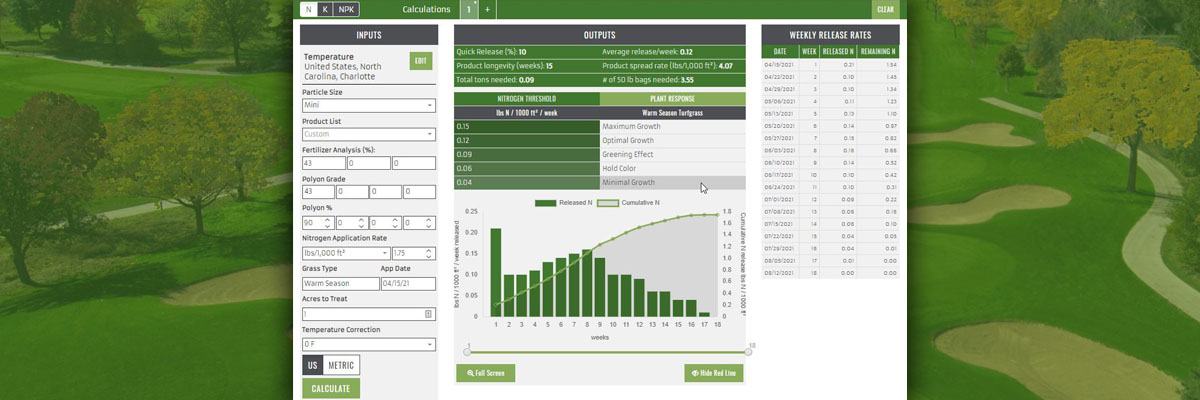Viewport: 1200px width, 400px height.
Task: Click the right handle of weeks slider
Action: [x=748, y=351]
